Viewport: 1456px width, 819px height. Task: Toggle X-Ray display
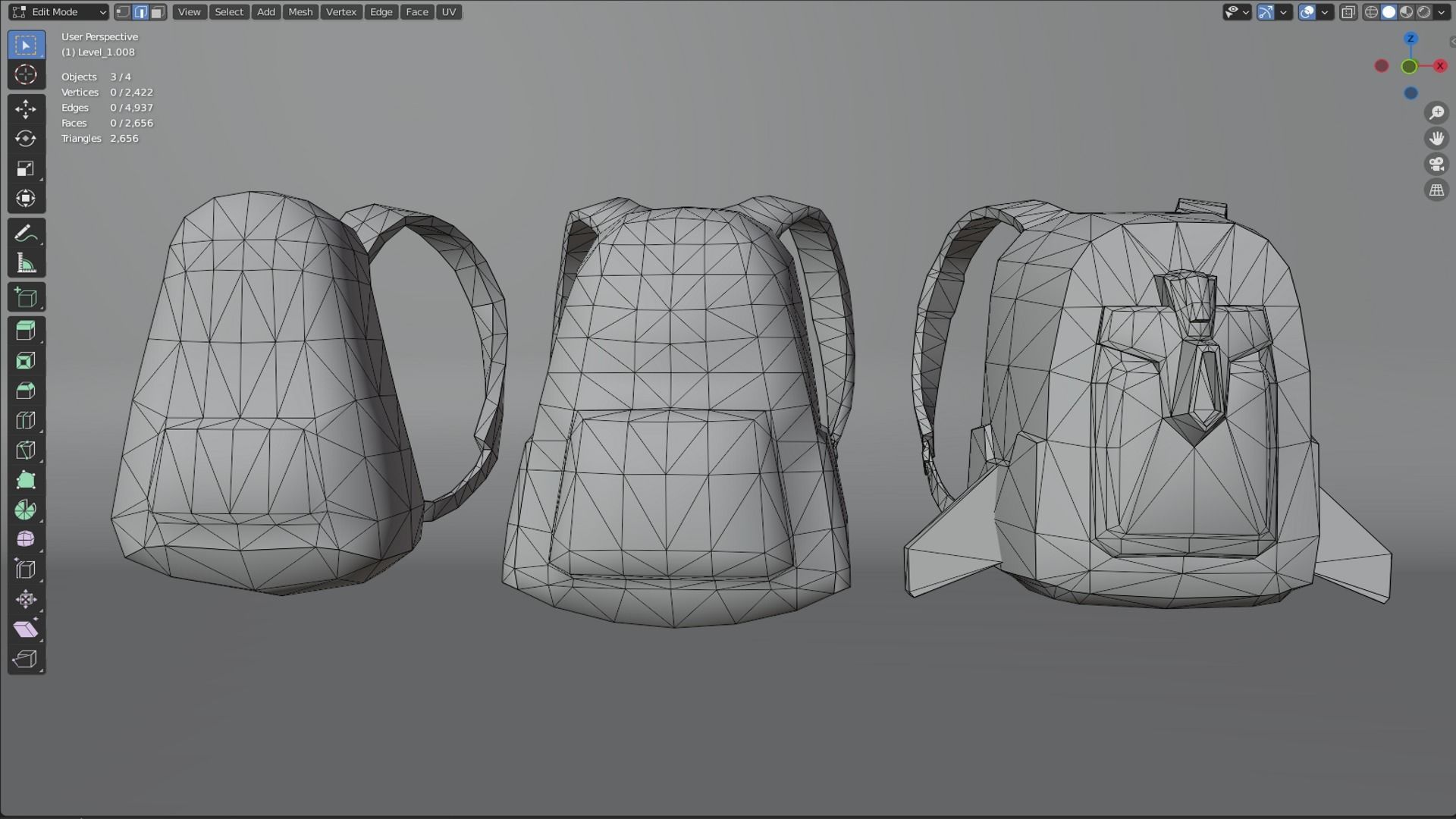tap(1348, 12)
